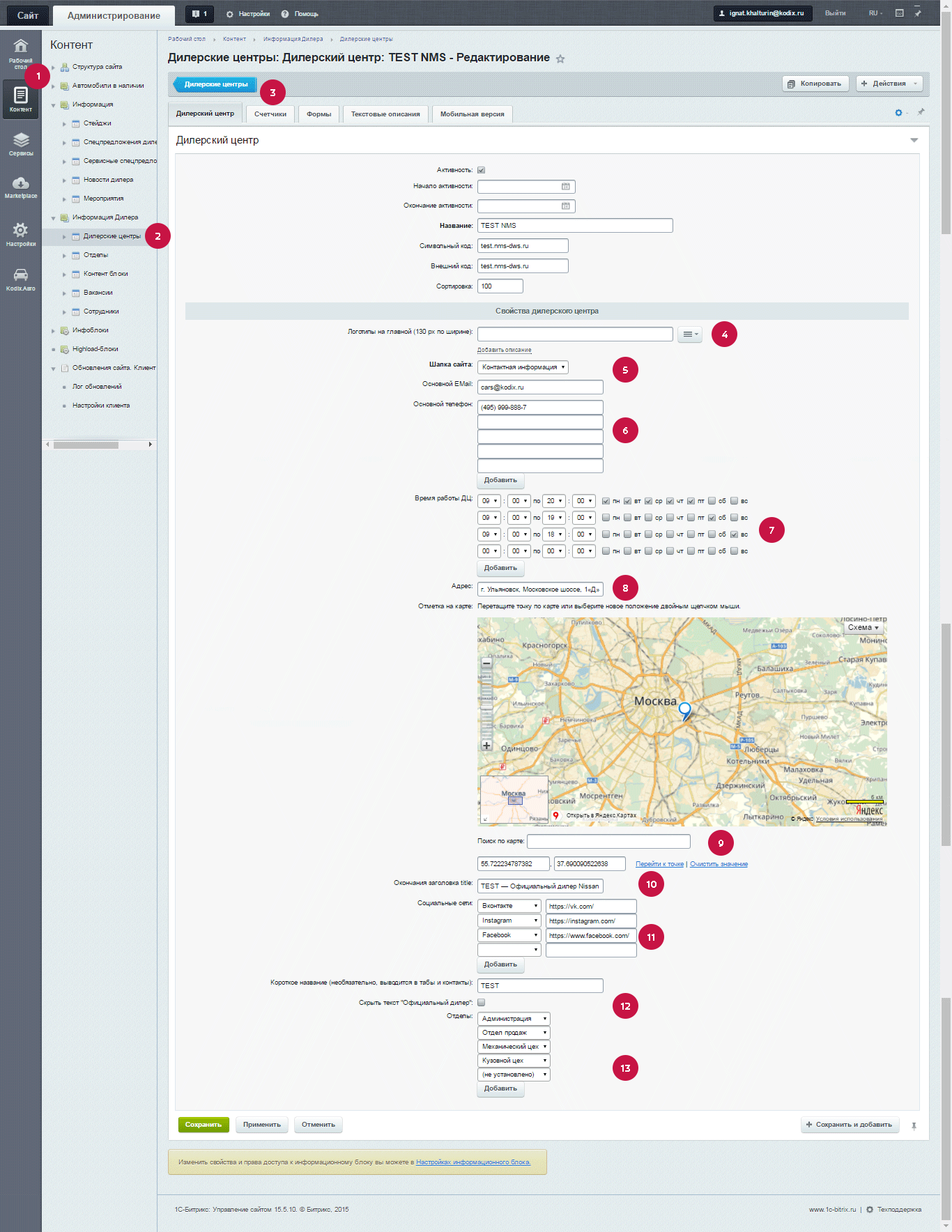The image size is (952, 1232).
Task: Open Помощь help icon in top bar
Action: [300, 14]
